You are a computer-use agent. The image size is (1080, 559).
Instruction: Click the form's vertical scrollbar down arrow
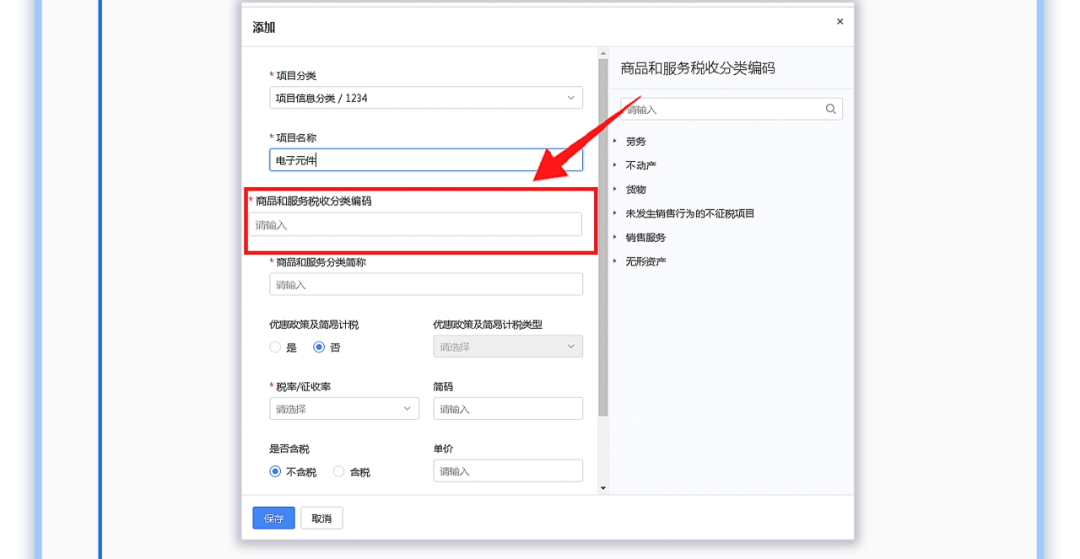tap(602, 487)
